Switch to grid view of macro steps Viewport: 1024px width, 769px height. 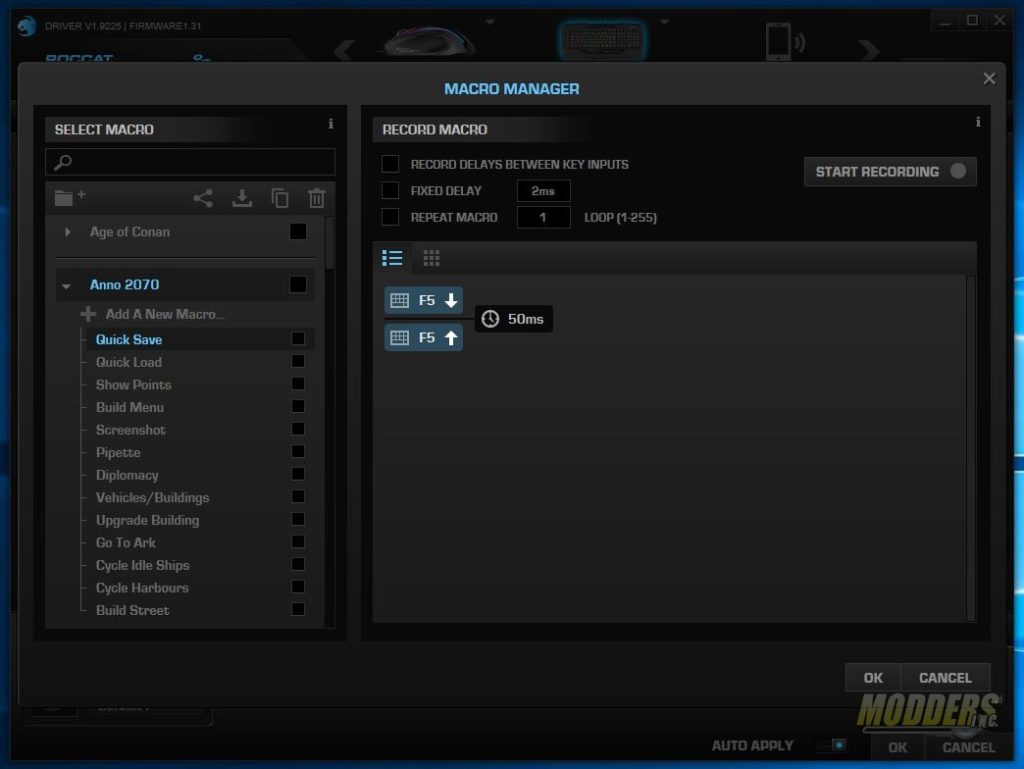click(431, 259)
